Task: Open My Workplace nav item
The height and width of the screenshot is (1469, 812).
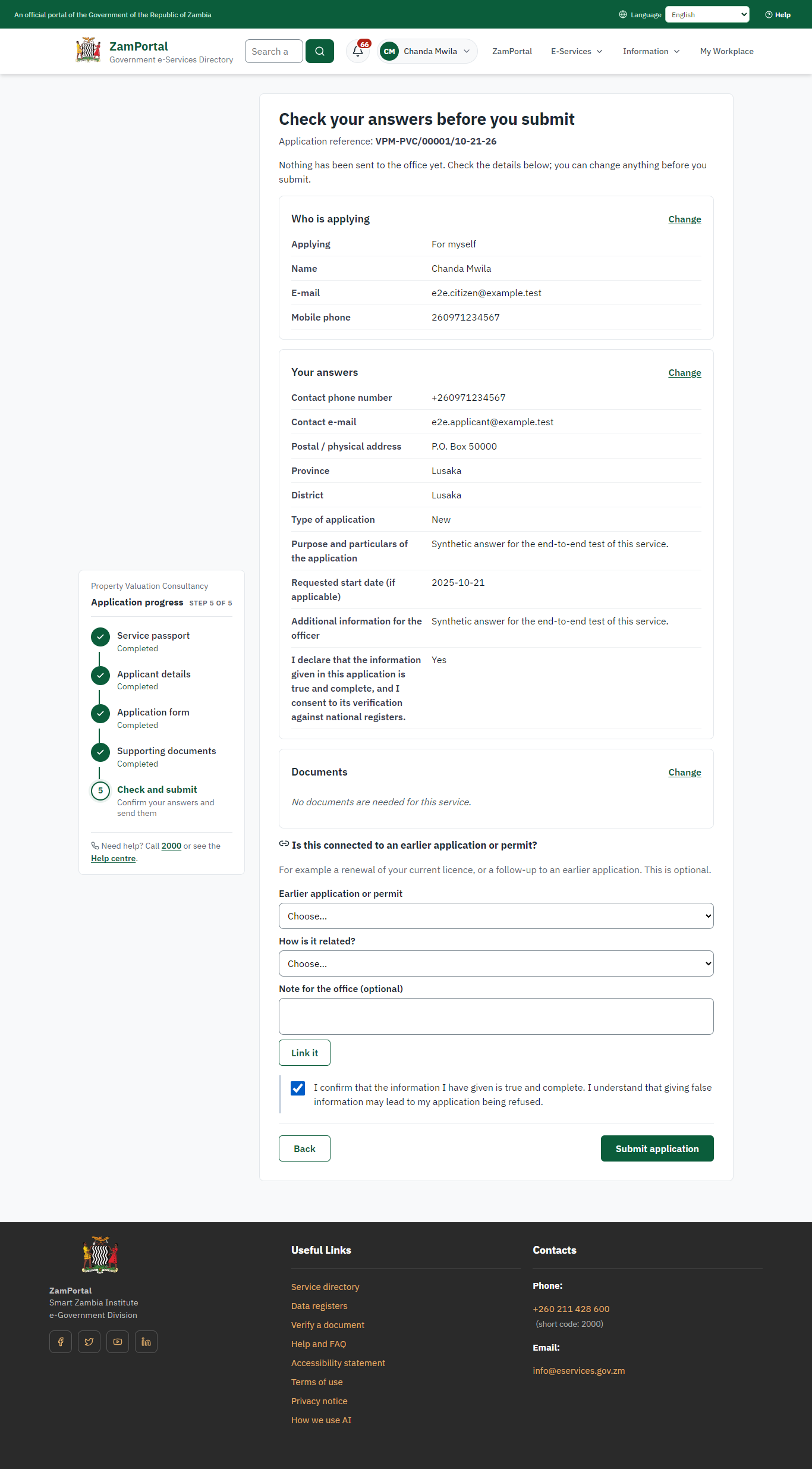Action: 727,51
